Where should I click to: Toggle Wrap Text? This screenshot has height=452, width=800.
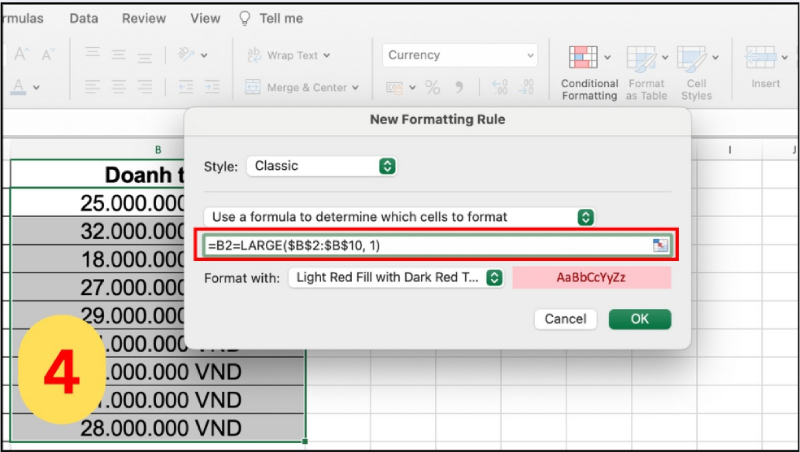click(x=283, y=55)
